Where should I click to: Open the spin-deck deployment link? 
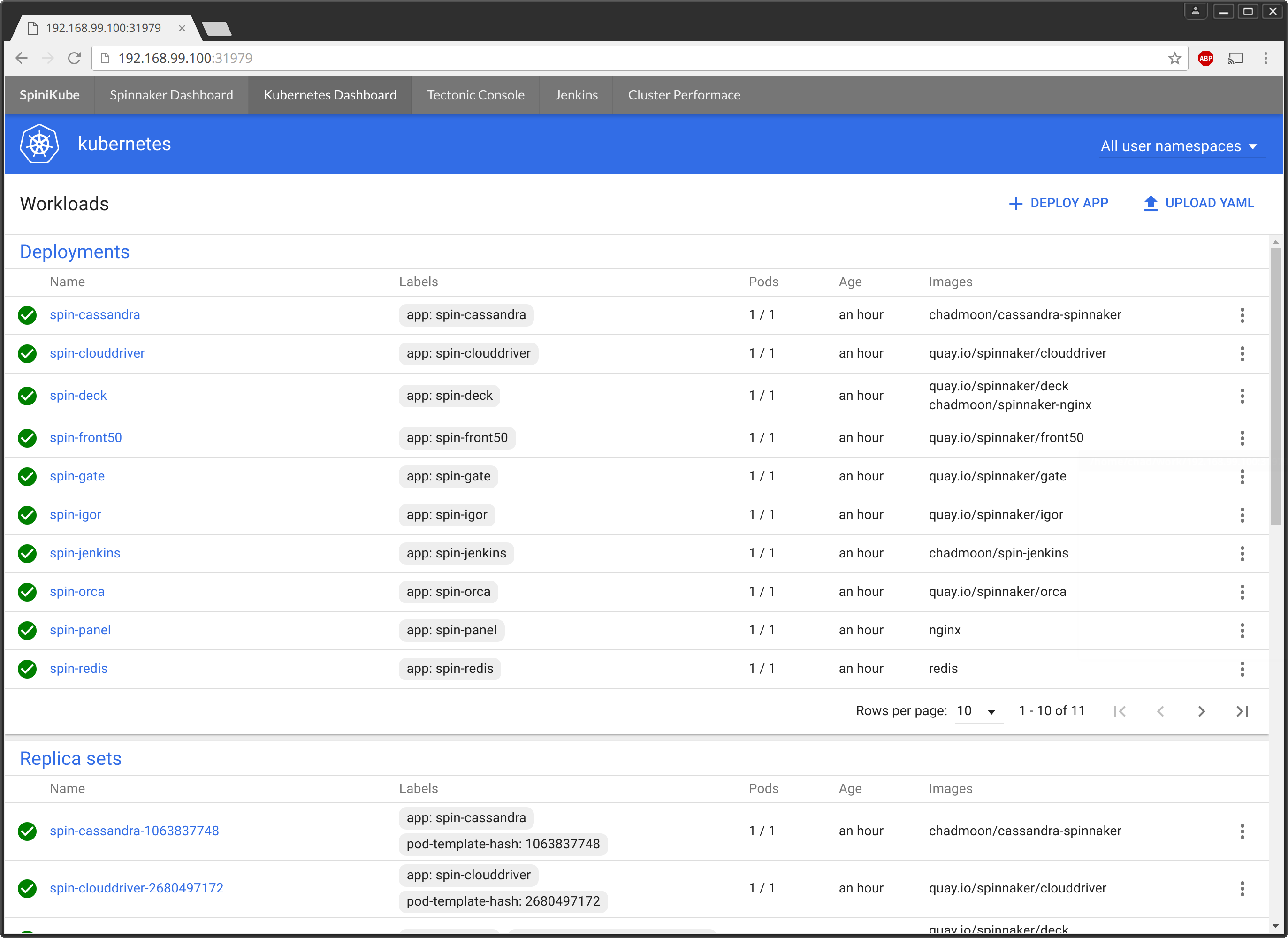tap(78, 395)
